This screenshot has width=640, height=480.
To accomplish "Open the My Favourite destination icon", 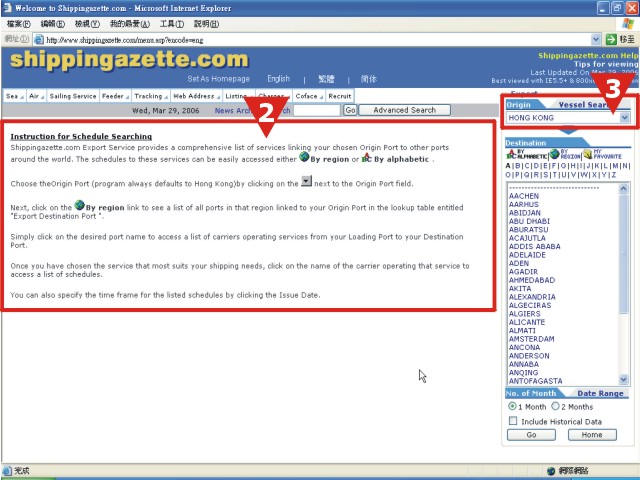I will coord(602,154).
